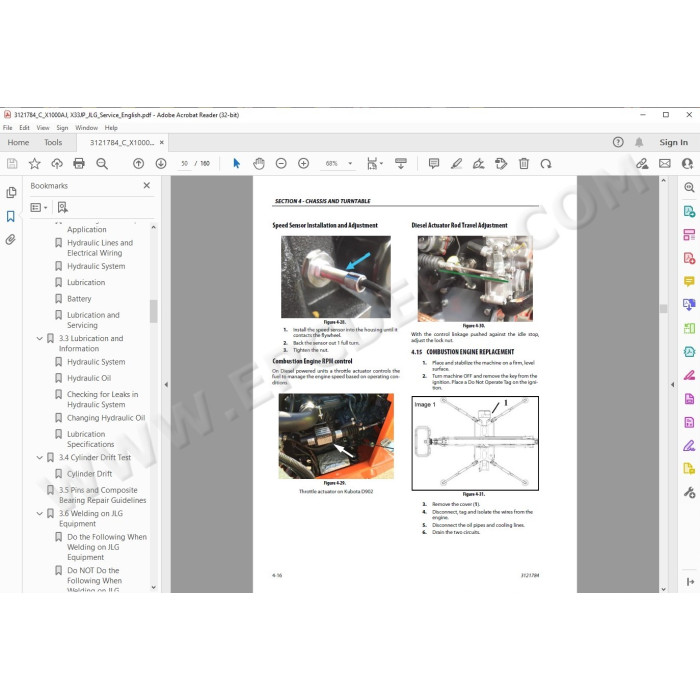700x700 pixels.
Task: Select the highlight text pen
Action: click(x=456, y=164)
